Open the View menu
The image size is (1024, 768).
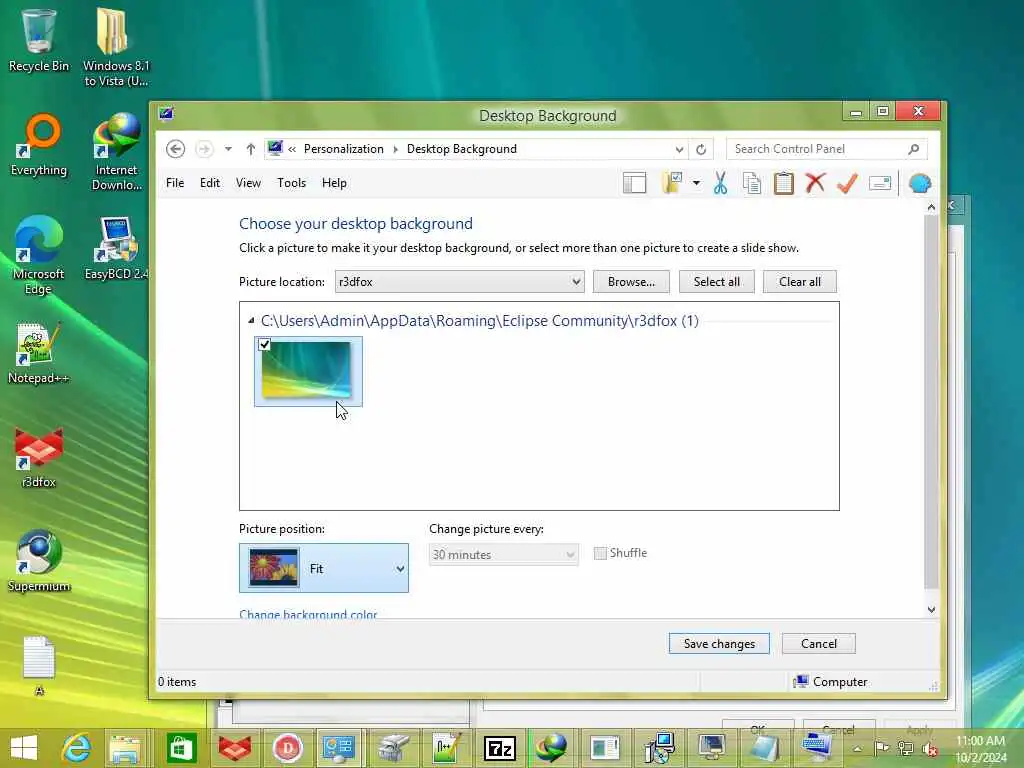[248, 183]
